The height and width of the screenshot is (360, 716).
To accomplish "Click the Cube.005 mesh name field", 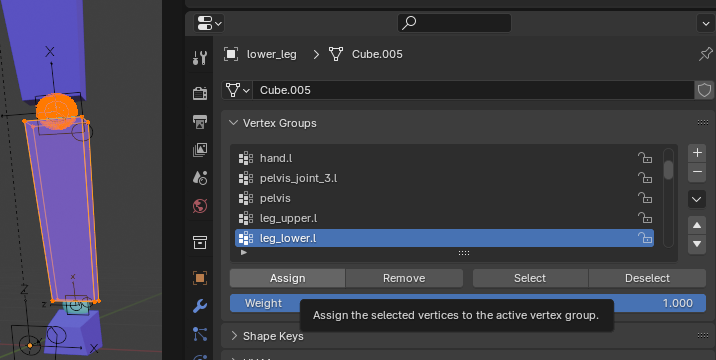I will [x=474, y=90].
